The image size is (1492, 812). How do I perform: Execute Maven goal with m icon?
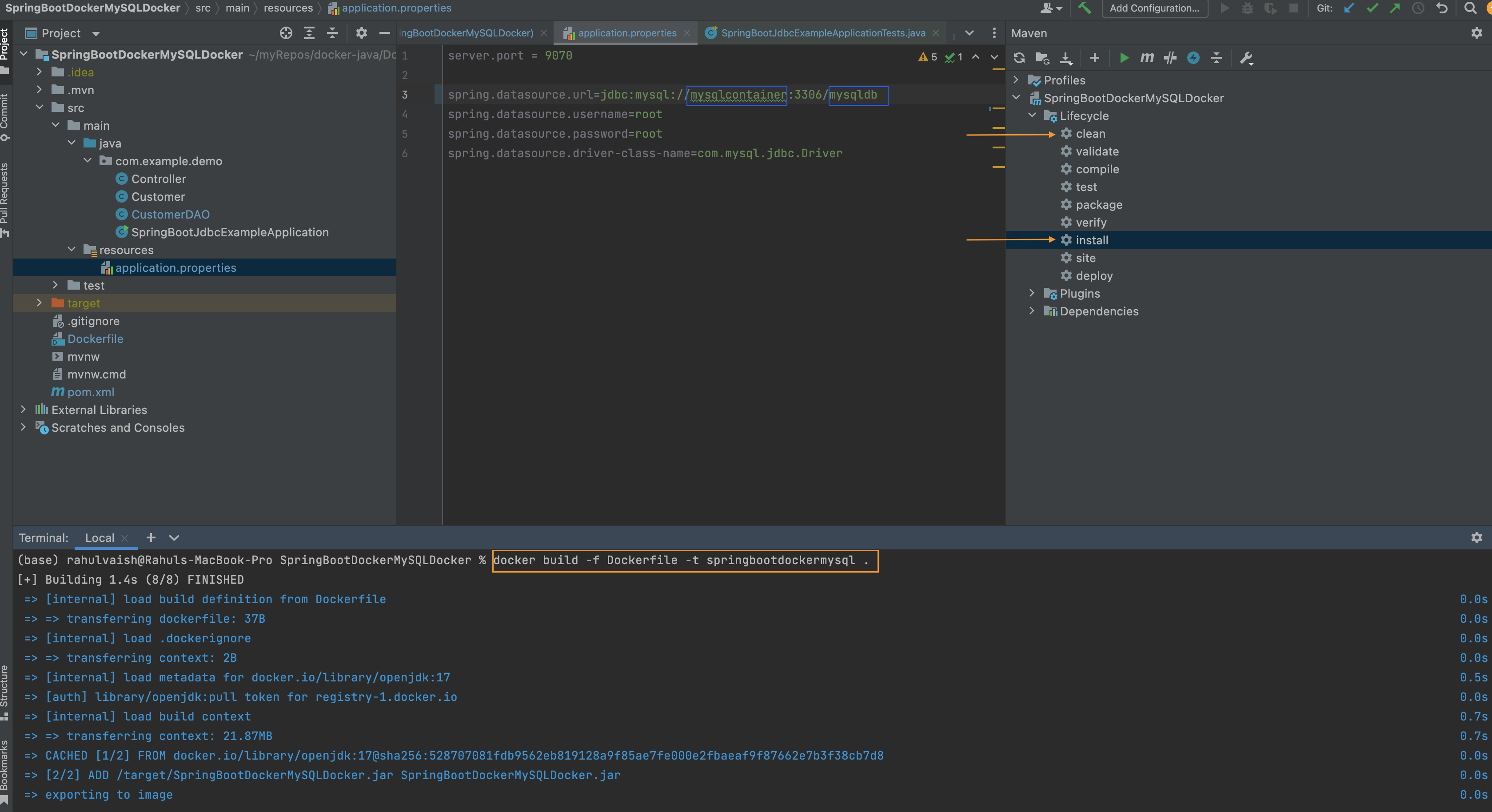pyautogui.click(x=1147, y=58)
